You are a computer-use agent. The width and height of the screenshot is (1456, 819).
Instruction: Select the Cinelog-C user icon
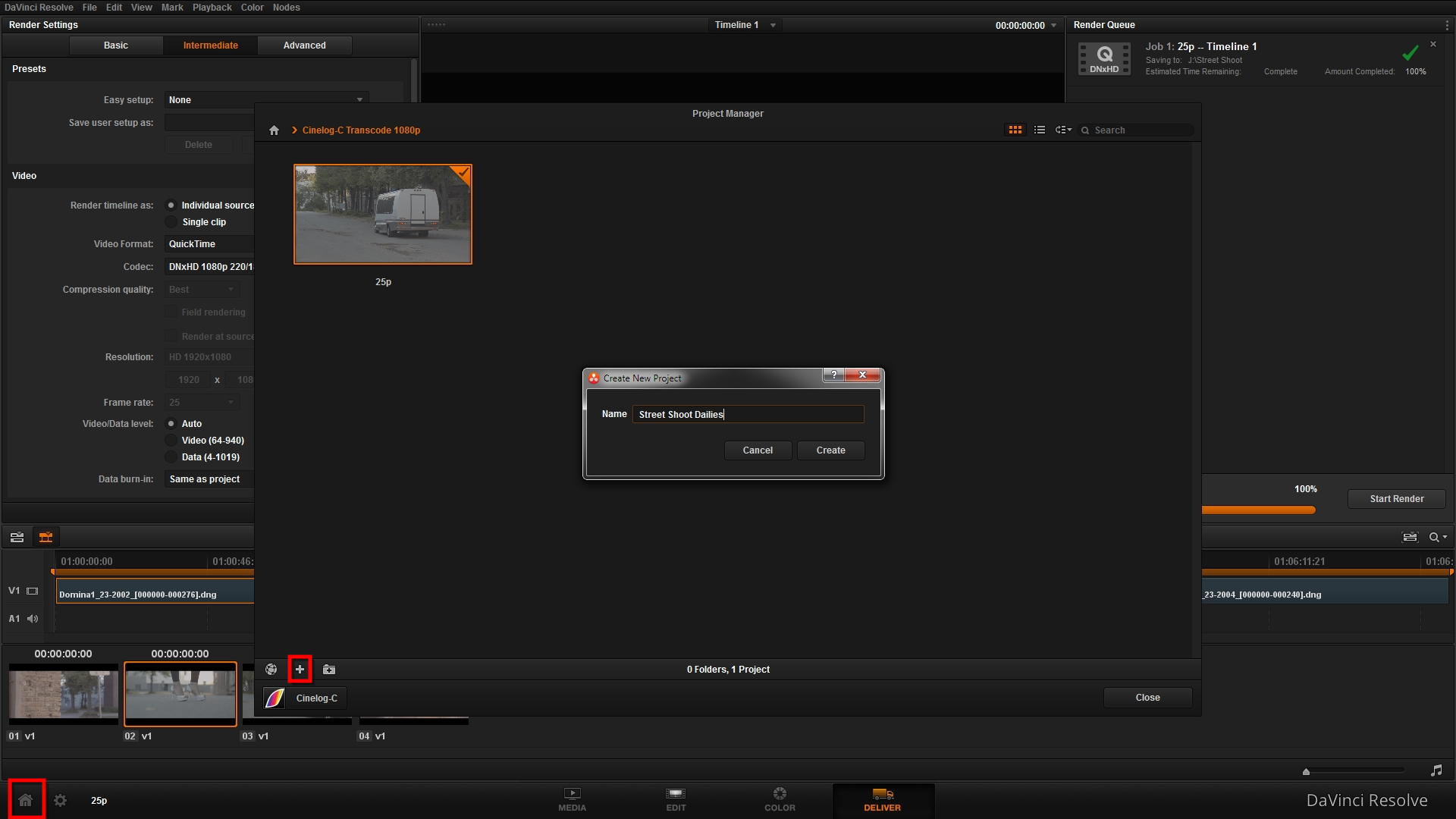tap(275, 698)
